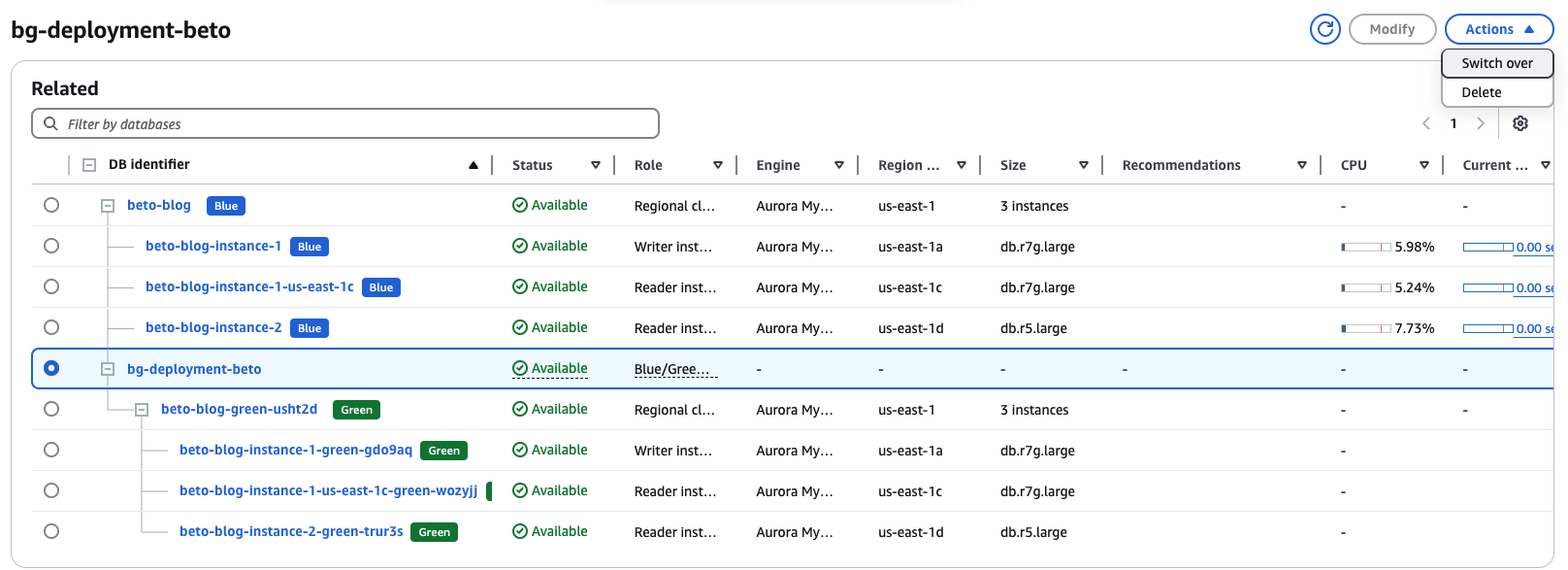Select radio button for beto-blog-instance-2
This screenshot has width=1568, height=570.
coord(51,327)
